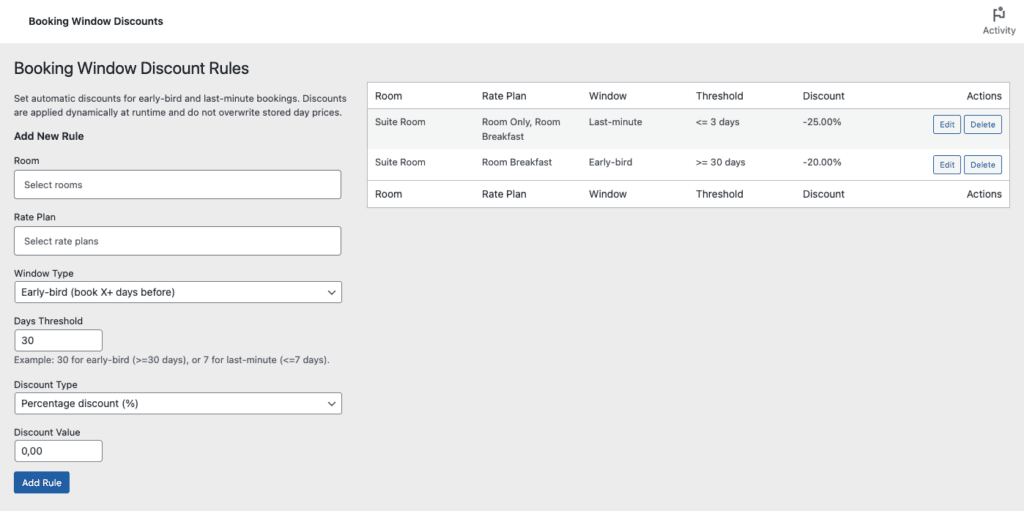Expand the Window Type dropdown
This screenshot has width=1024, height=511.
point(177,292)
